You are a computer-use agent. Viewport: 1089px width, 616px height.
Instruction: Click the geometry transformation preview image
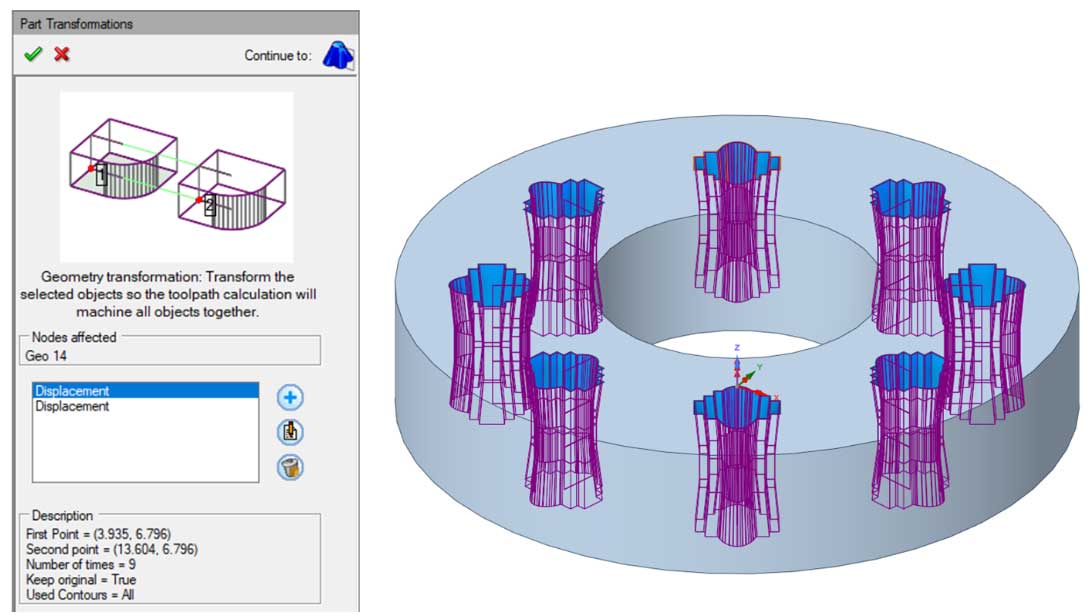[x=176, y=177]
